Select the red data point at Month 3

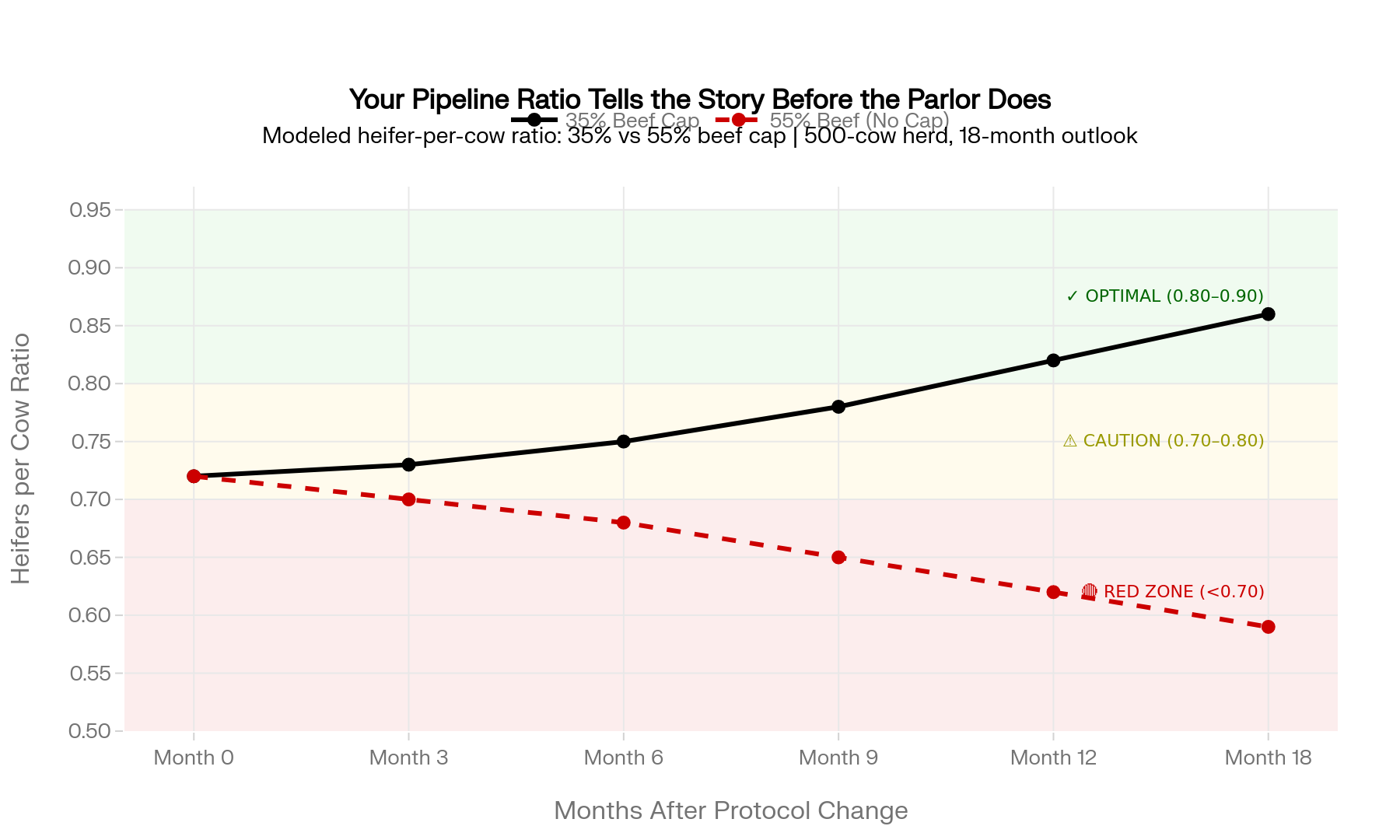pos(409,499)
